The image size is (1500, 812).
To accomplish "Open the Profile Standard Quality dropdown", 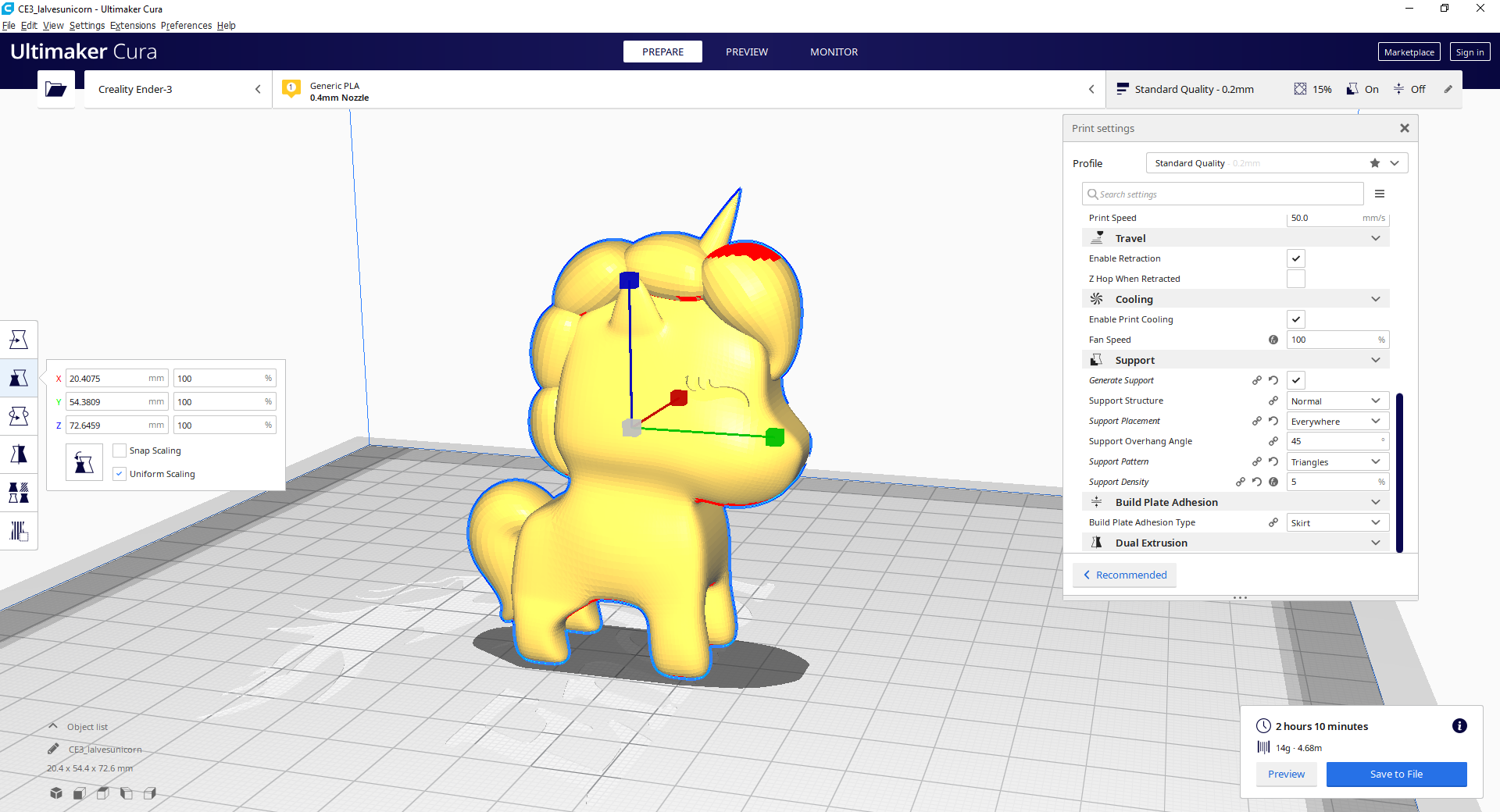I will (x=1277, y=163).
